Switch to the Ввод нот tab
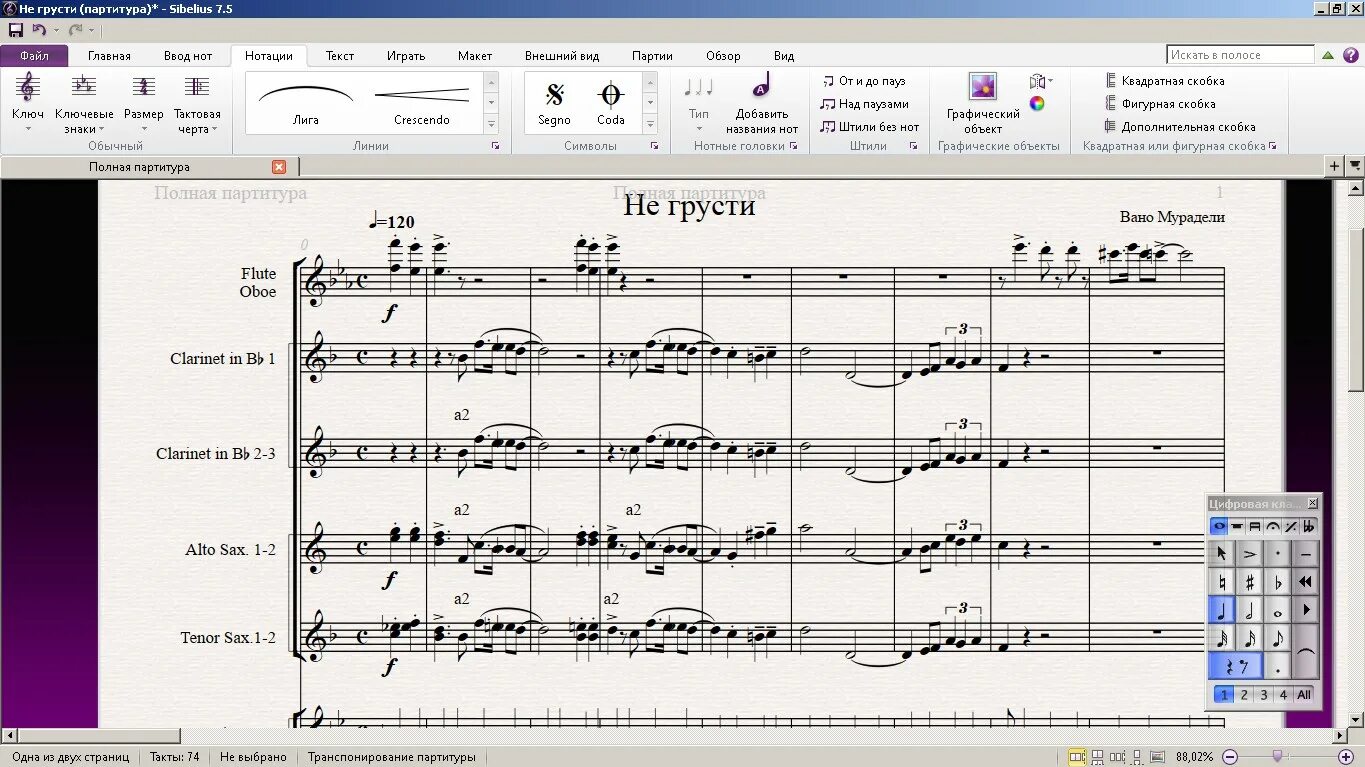Image resolution: width=1365 pixels, height=767 pixels. pos(188,56)
